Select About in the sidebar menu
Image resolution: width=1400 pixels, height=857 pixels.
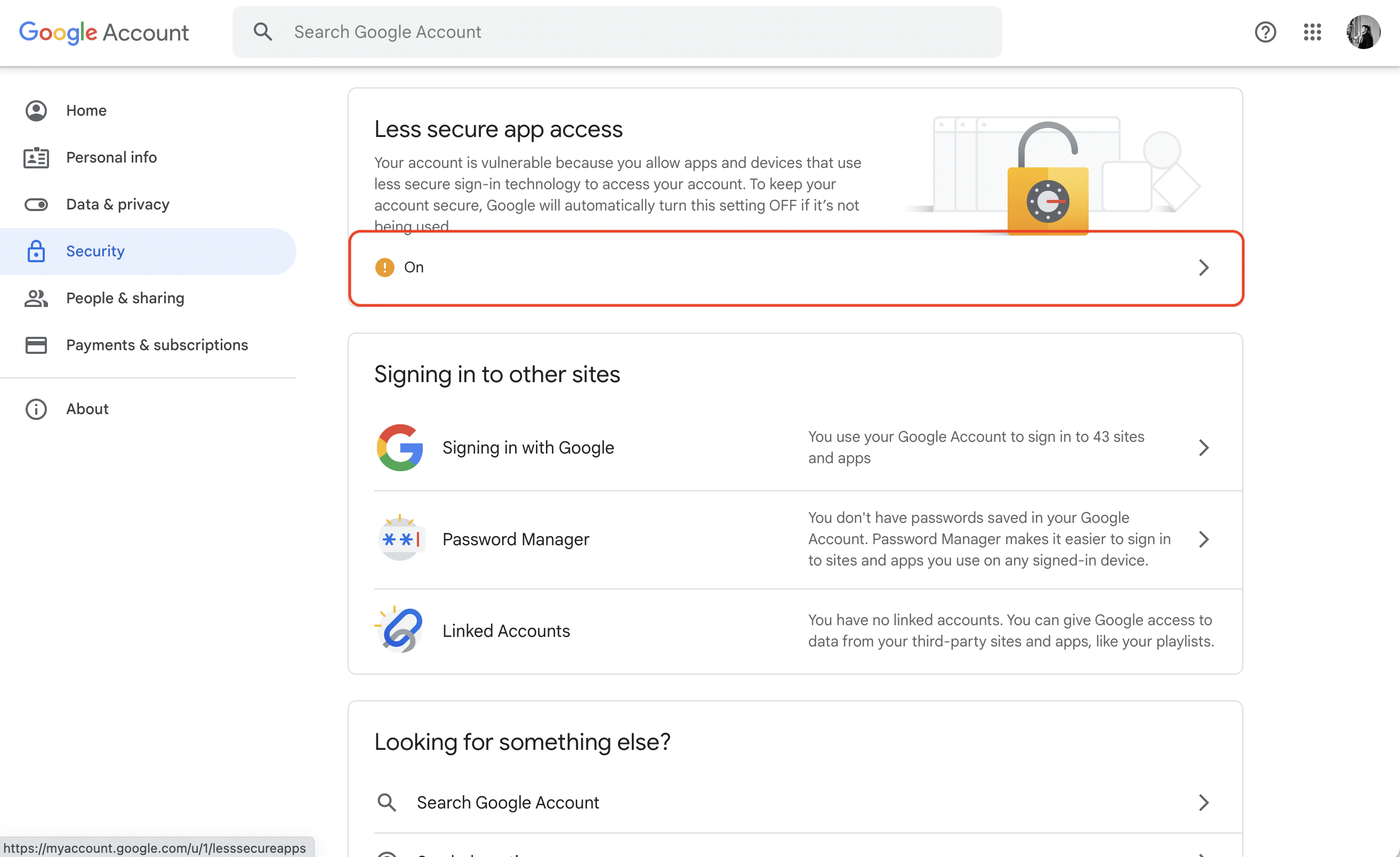pos(87,409)
